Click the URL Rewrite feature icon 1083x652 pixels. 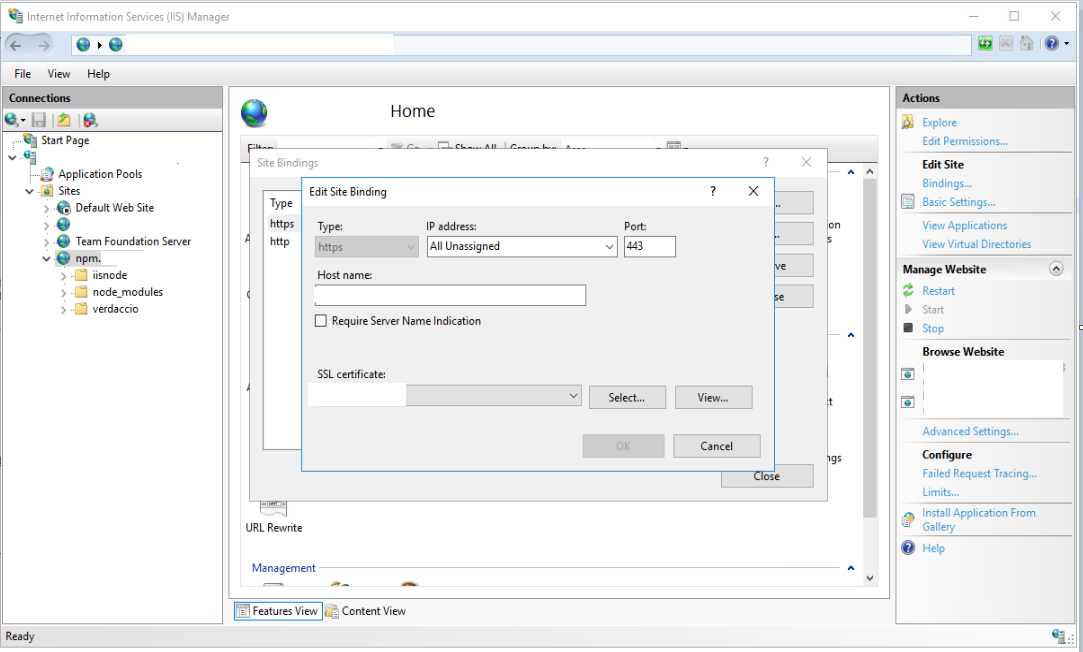coord(273,507)
